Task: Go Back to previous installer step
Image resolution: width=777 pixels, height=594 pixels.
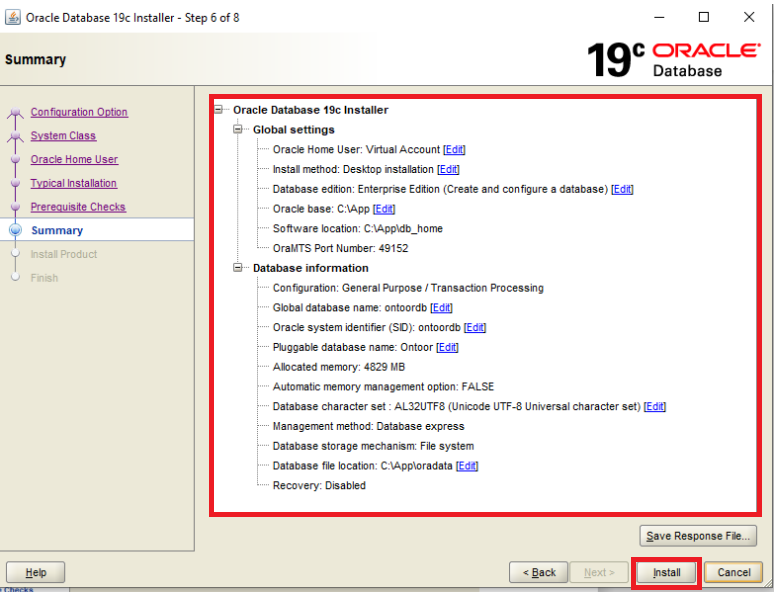Action: coord(539,573)
